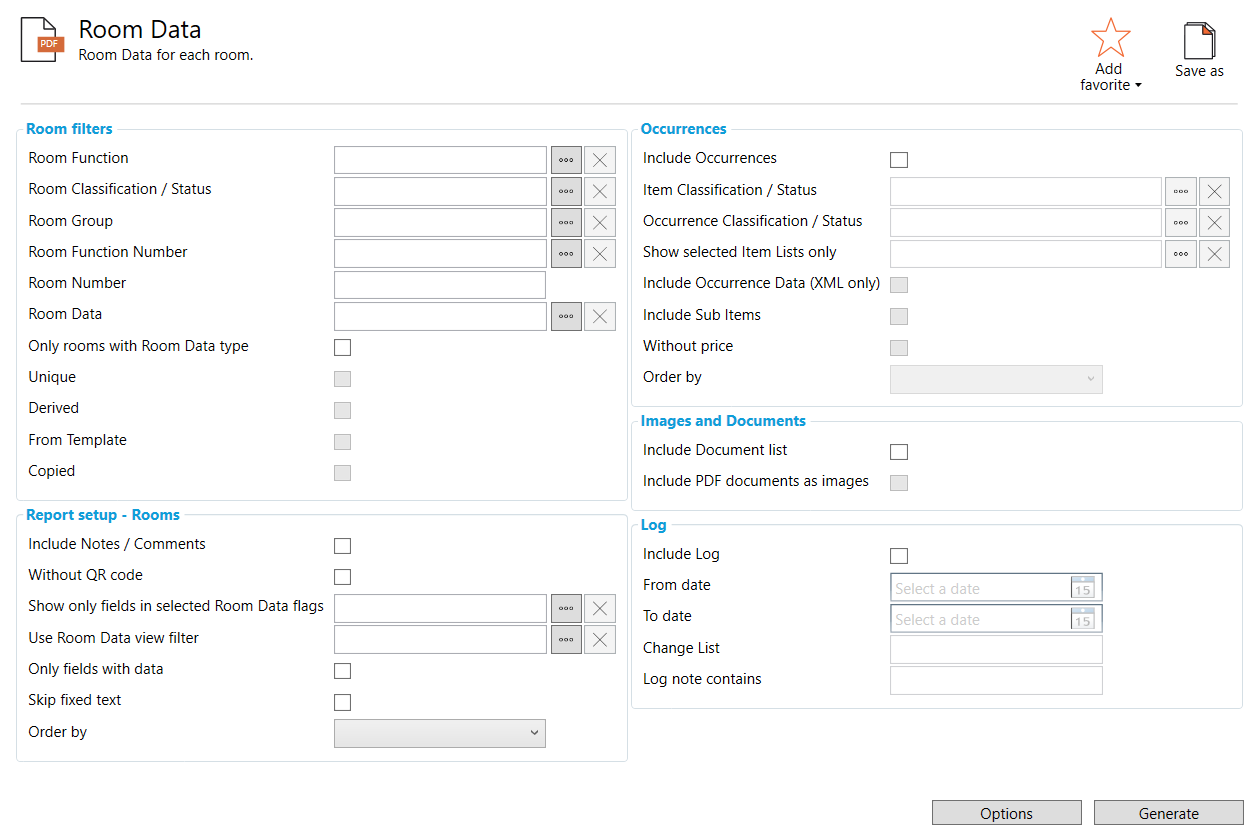The image size is (1260, 836).
Task: Click the Without QR code checkbox
Action: coord(342,576)
